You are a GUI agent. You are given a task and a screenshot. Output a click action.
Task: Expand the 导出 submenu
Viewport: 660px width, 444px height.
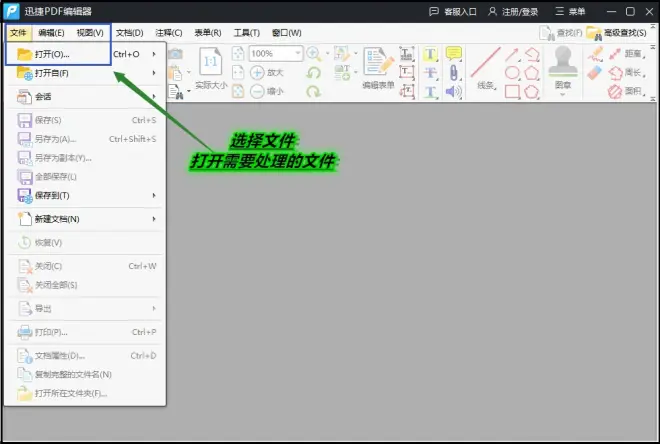tap(85, 308)
